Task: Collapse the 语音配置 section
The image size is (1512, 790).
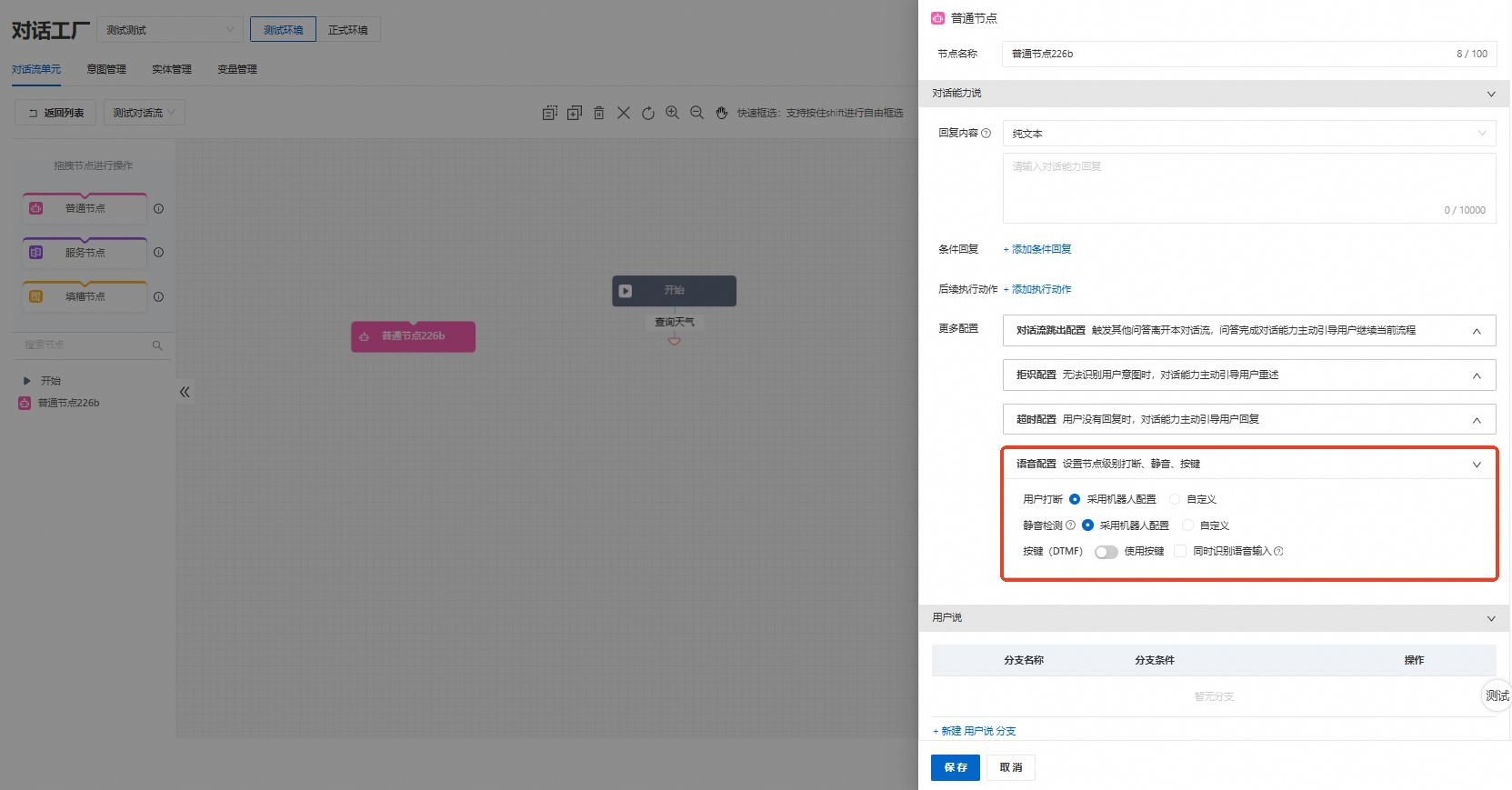Action: (x=1249, y=465)
